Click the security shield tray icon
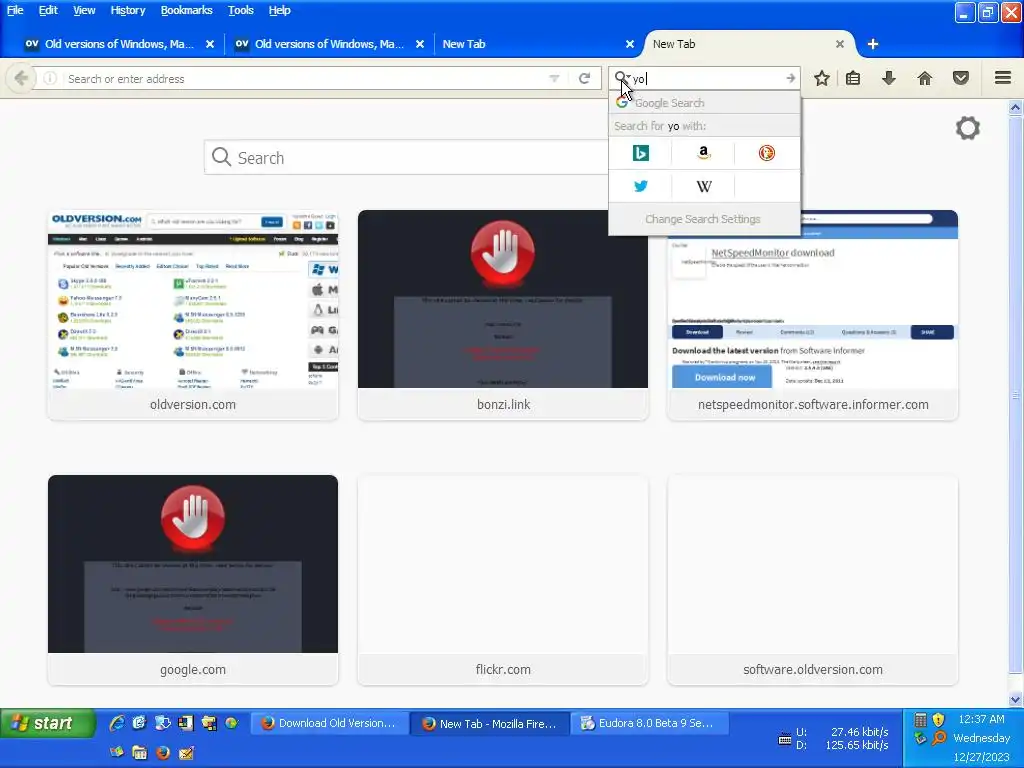 938,720
